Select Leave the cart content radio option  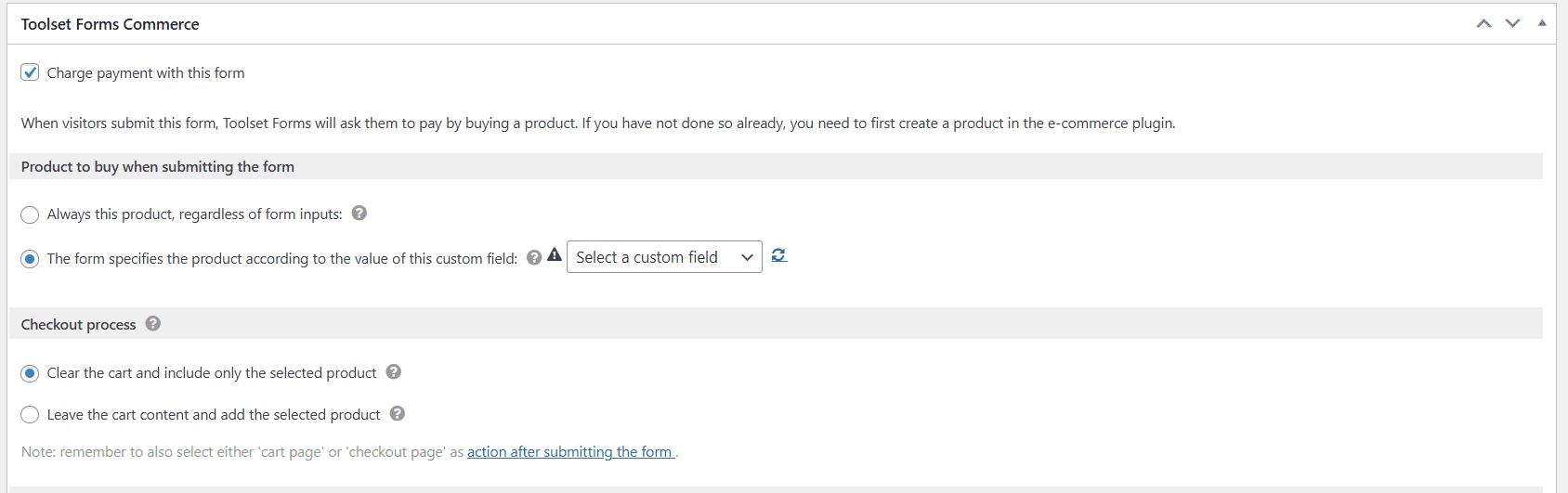[x=30, y=414]
